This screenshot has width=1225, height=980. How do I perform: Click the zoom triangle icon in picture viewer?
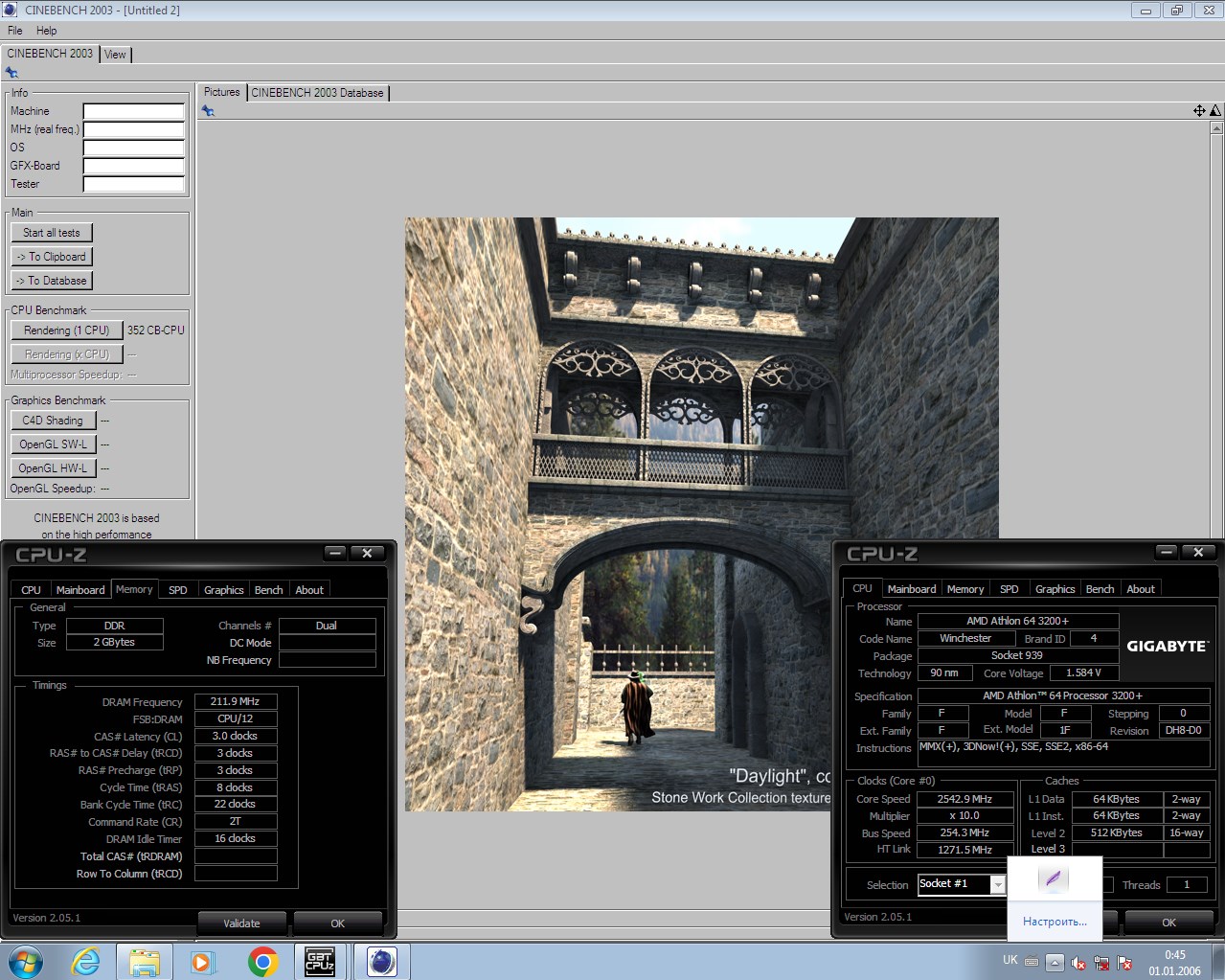point(1215,110)
